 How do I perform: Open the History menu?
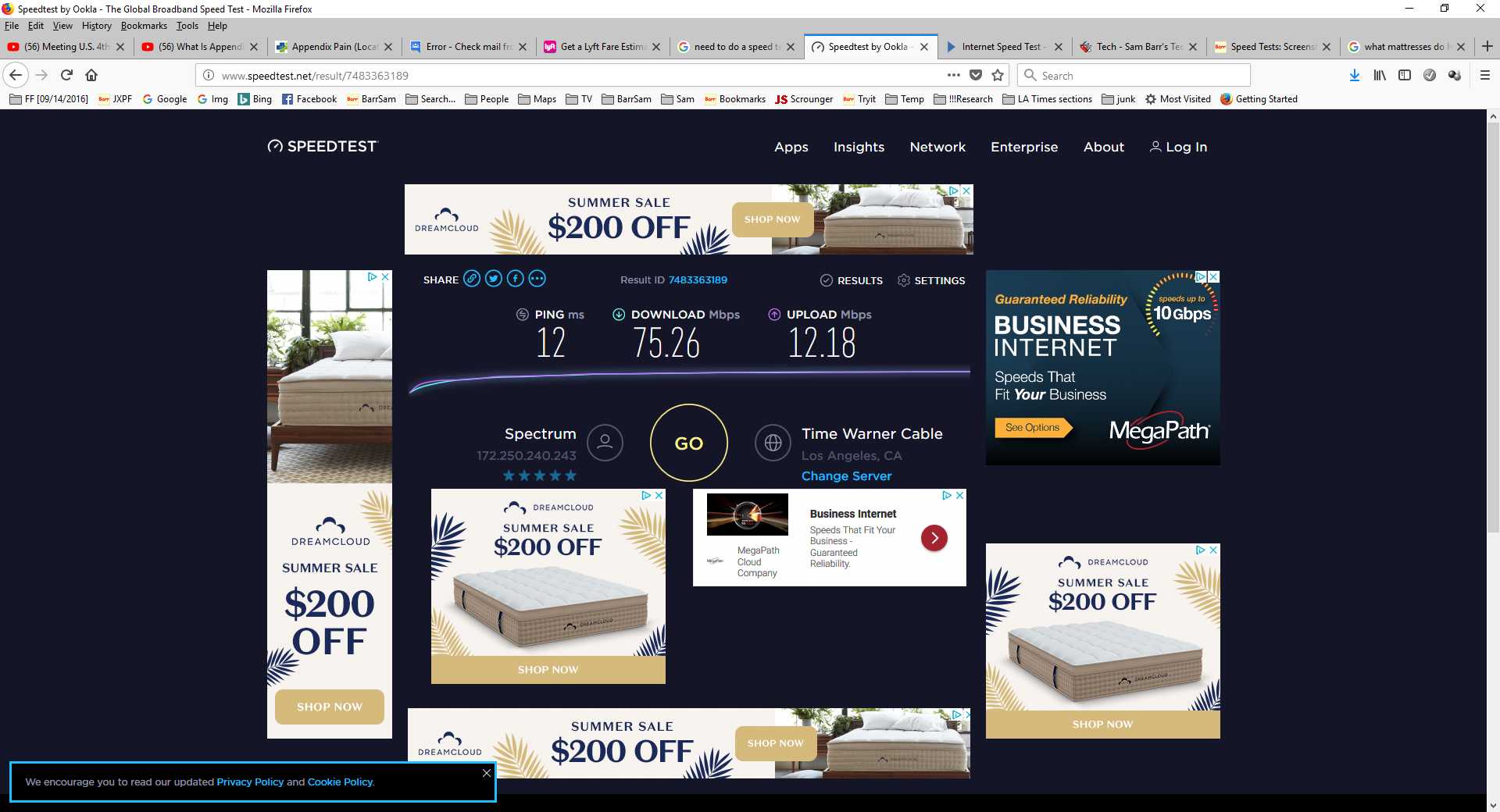coord(96,26)
